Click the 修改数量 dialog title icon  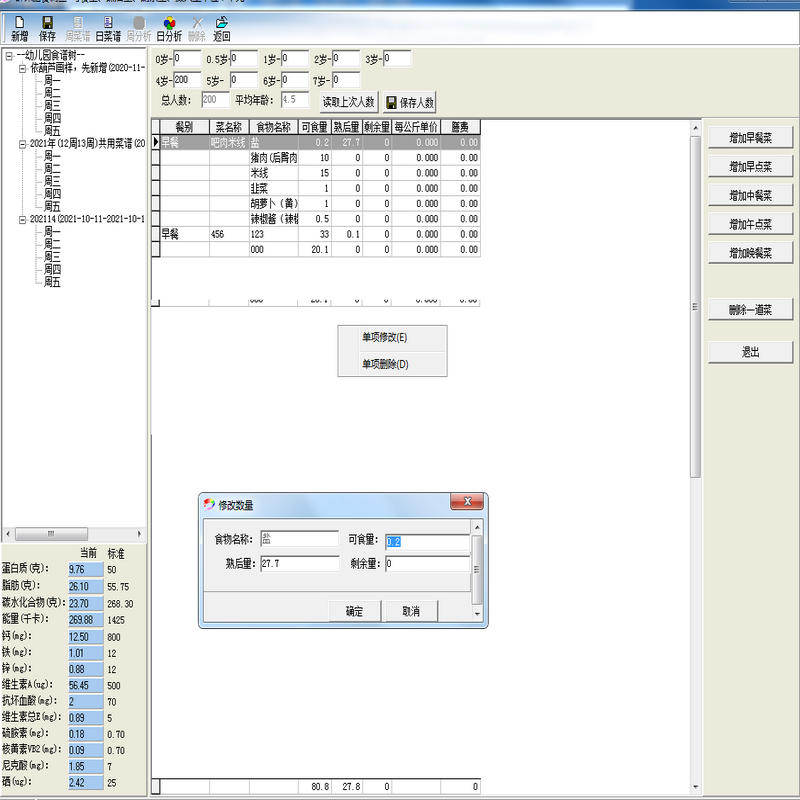click(x=209, y=505)
